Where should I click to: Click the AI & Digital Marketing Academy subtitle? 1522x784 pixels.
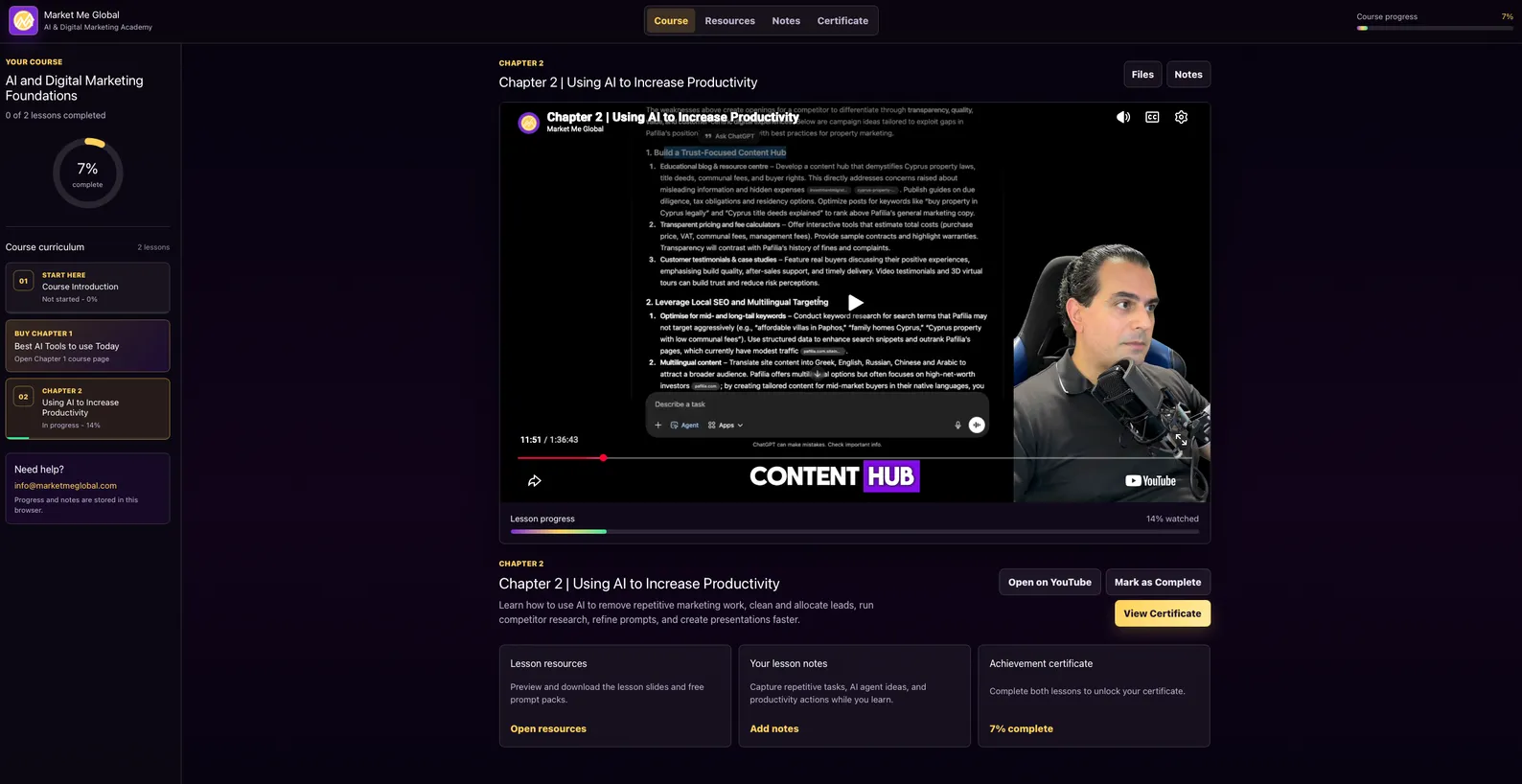98,28
